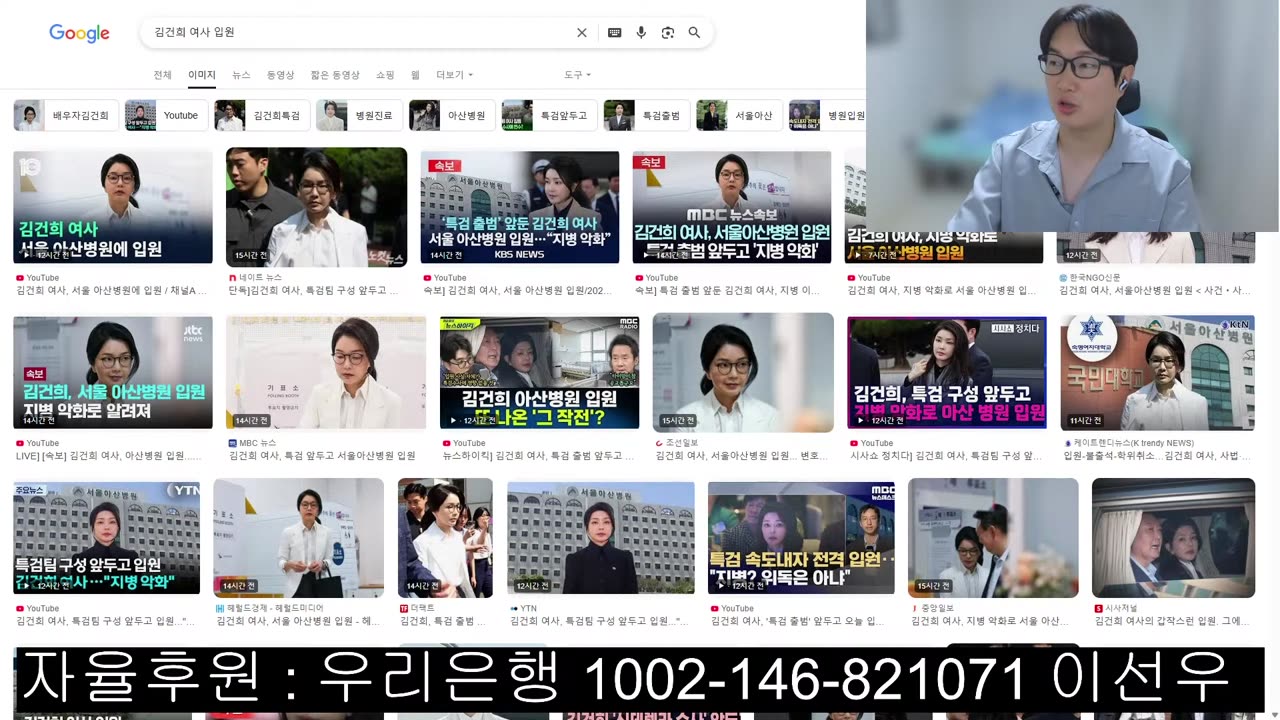Expand the 더보기 dropdown
The image size is (1280, 720).
tap(454, 75)
